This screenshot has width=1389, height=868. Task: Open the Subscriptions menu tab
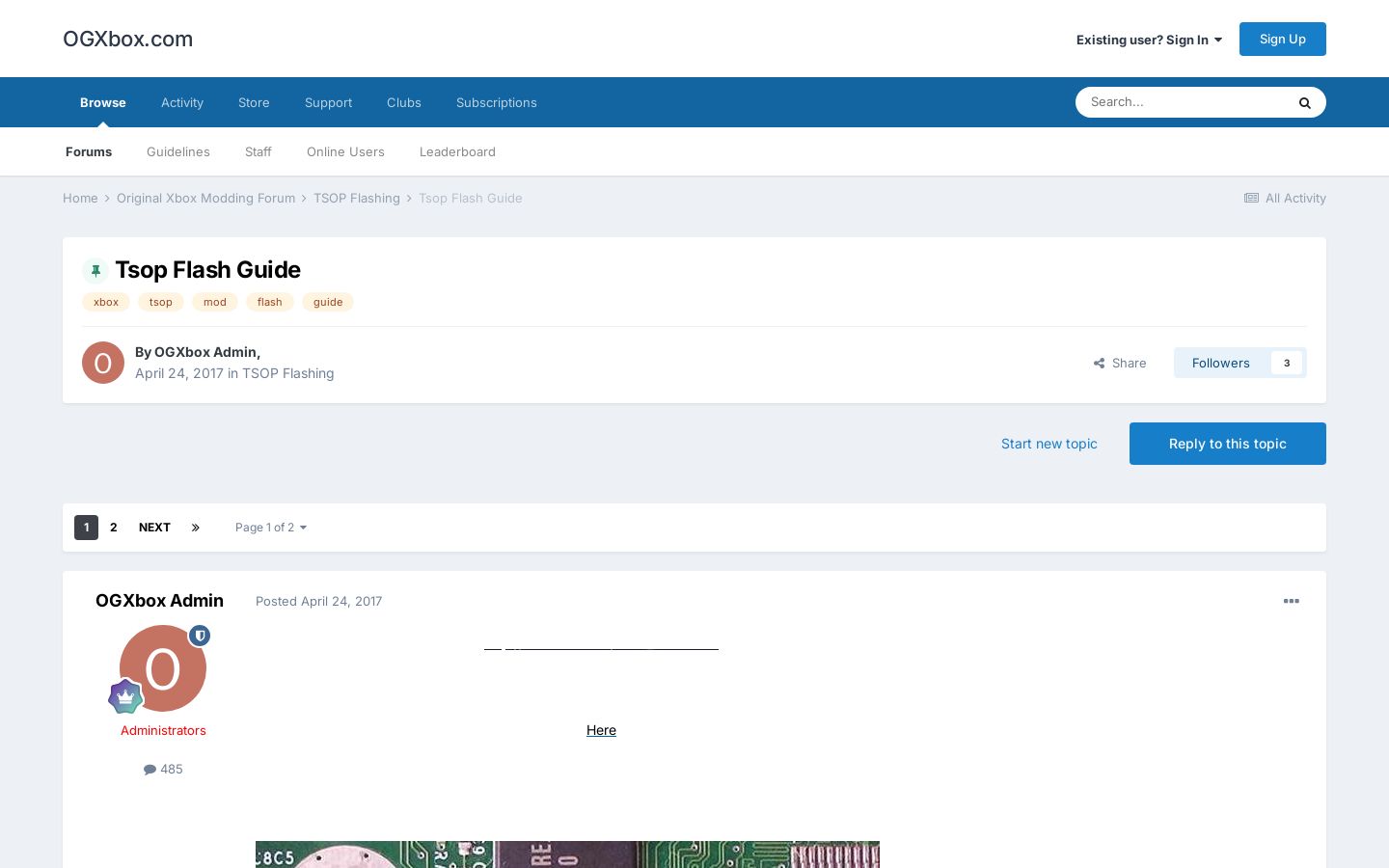click(x=497, y=102)
